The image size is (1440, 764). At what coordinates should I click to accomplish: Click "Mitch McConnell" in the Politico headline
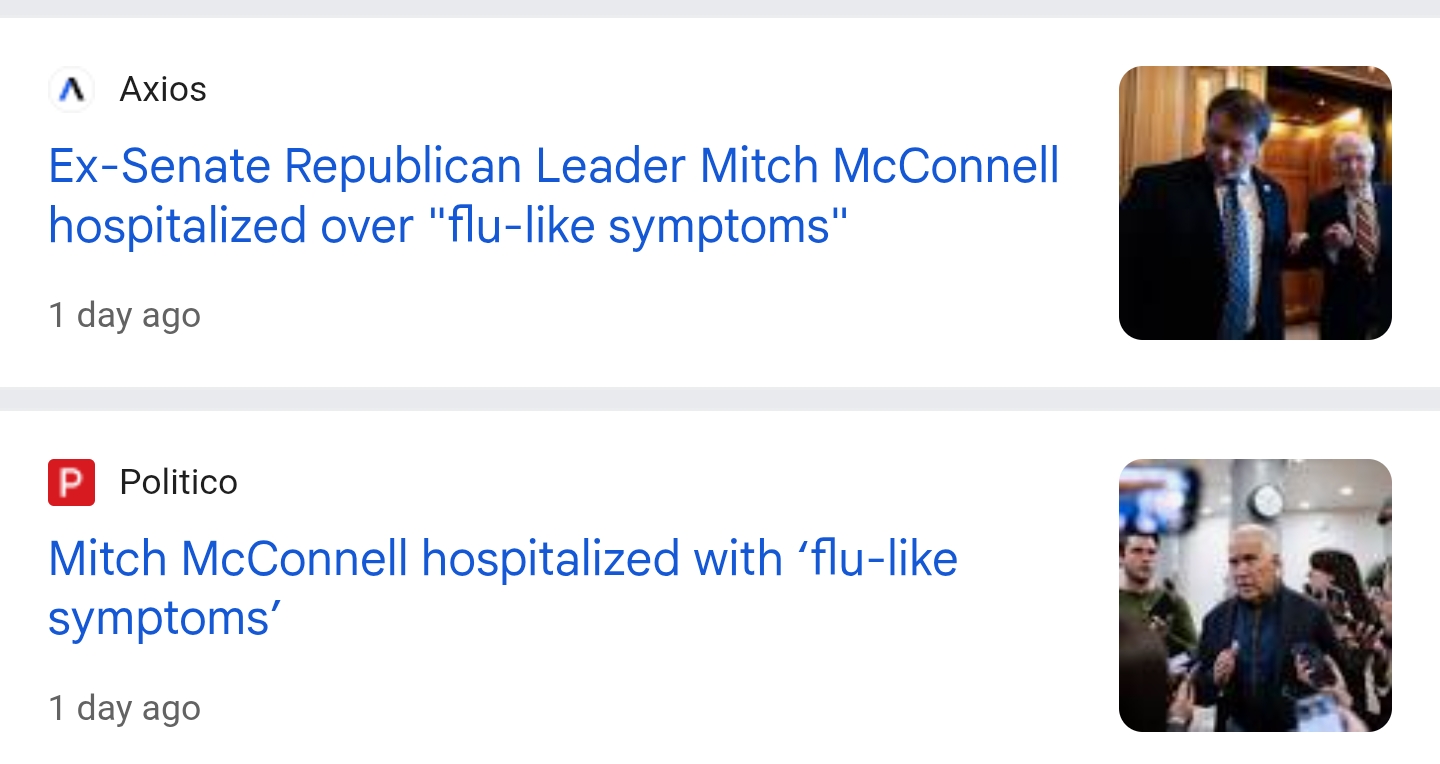pos(228,558)
